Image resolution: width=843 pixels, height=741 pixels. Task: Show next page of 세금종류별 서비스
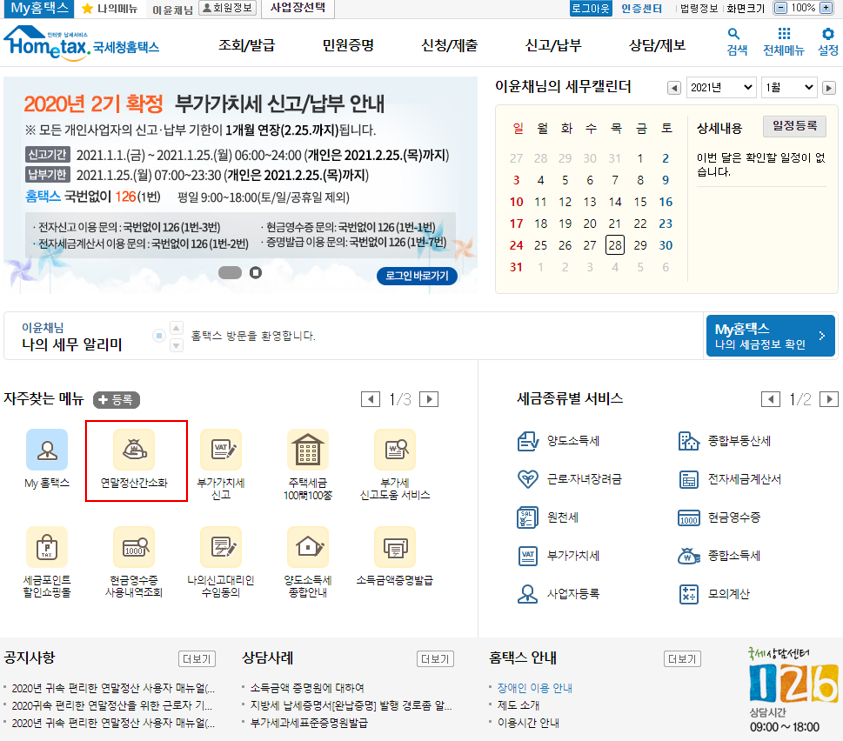[x=828, y=399]
